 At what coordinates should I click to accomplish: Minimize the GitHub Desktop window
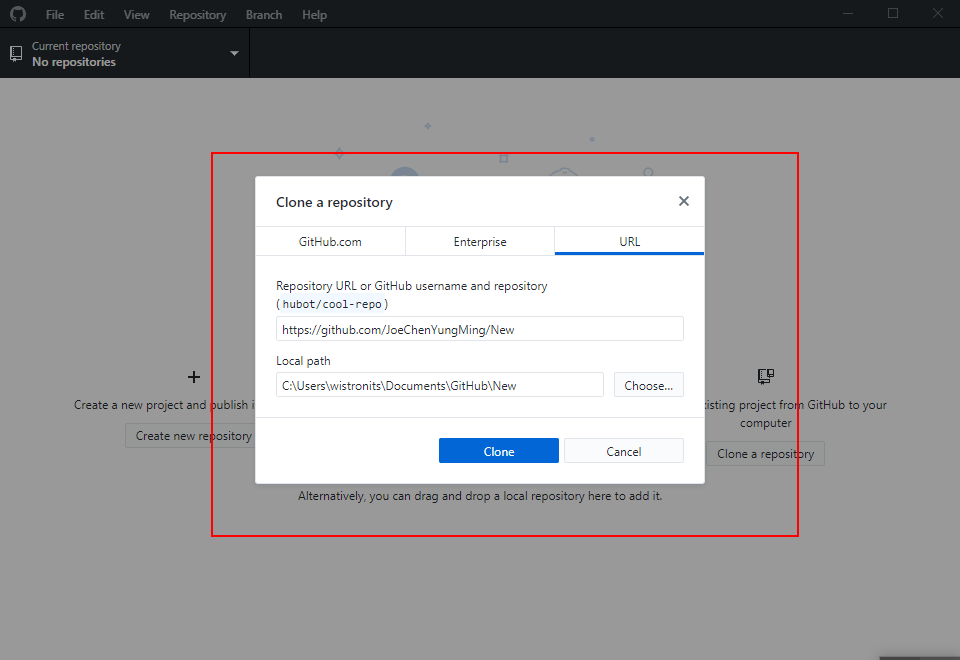click(x=848, y=13)
